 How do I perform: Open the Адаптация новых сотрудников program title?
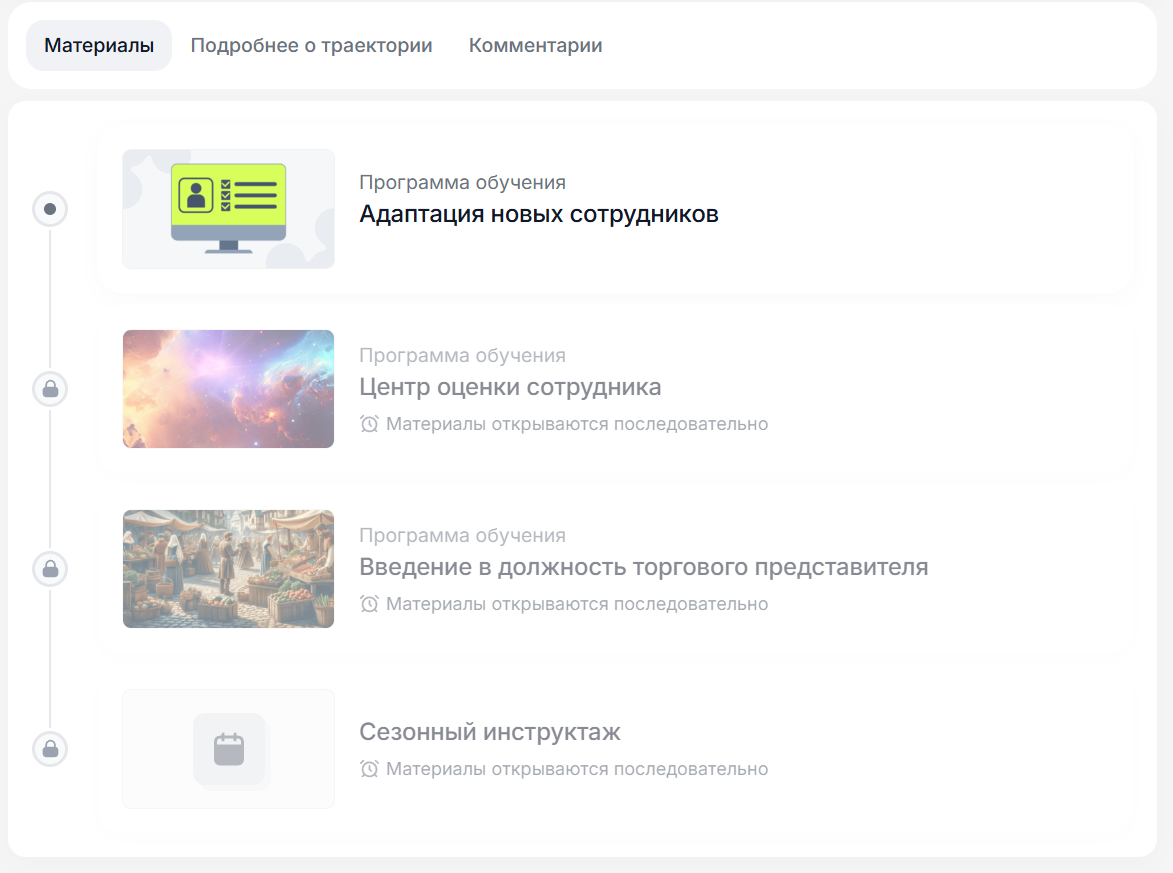click(x=539, y=214)
